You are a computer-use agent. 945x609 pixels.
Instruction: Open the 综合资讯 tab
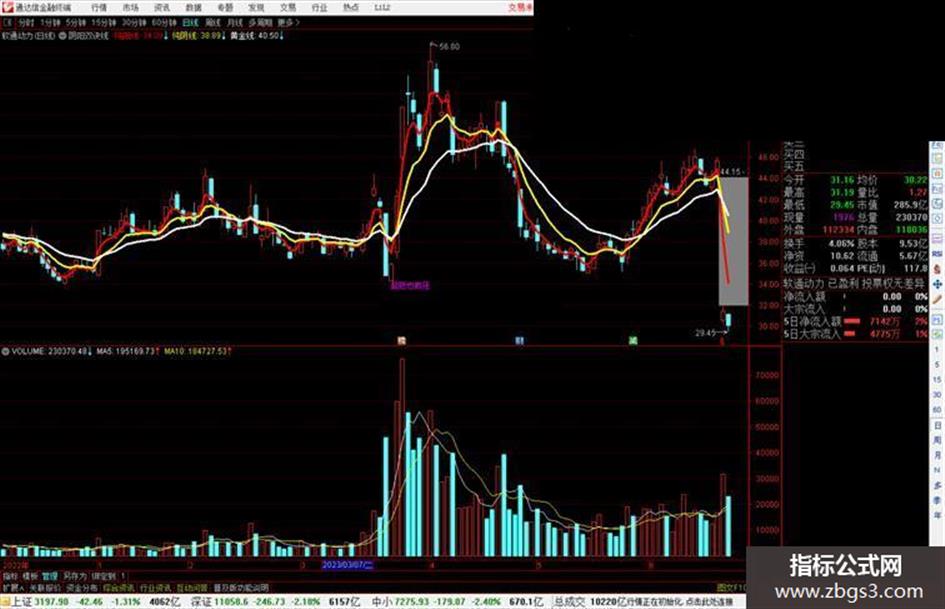point(119,587)
